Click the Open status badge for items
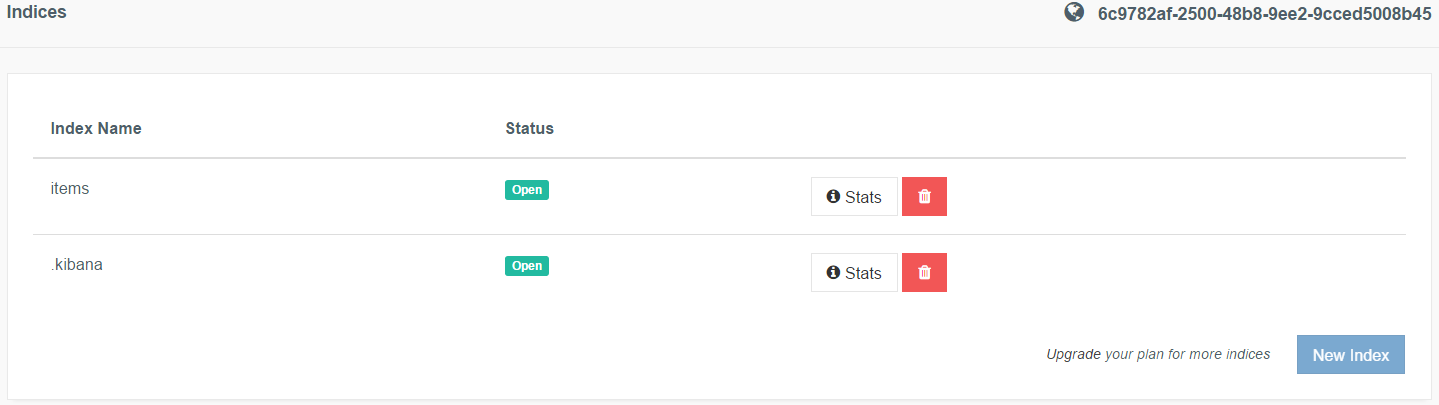This screenshot has height=405, width=1439. coord(527,190)
